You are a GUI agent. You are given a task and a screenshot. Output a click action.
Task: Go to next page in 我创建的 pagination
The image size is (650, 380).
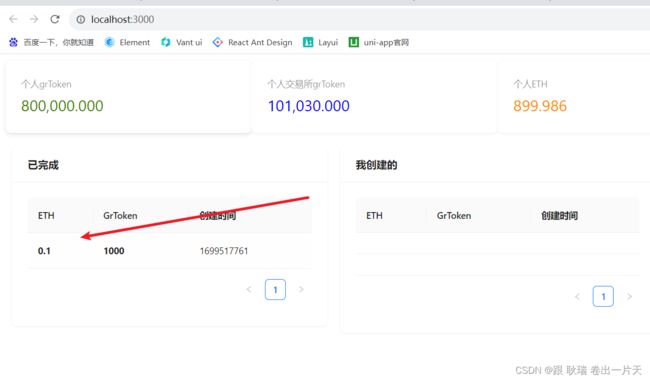629,296
